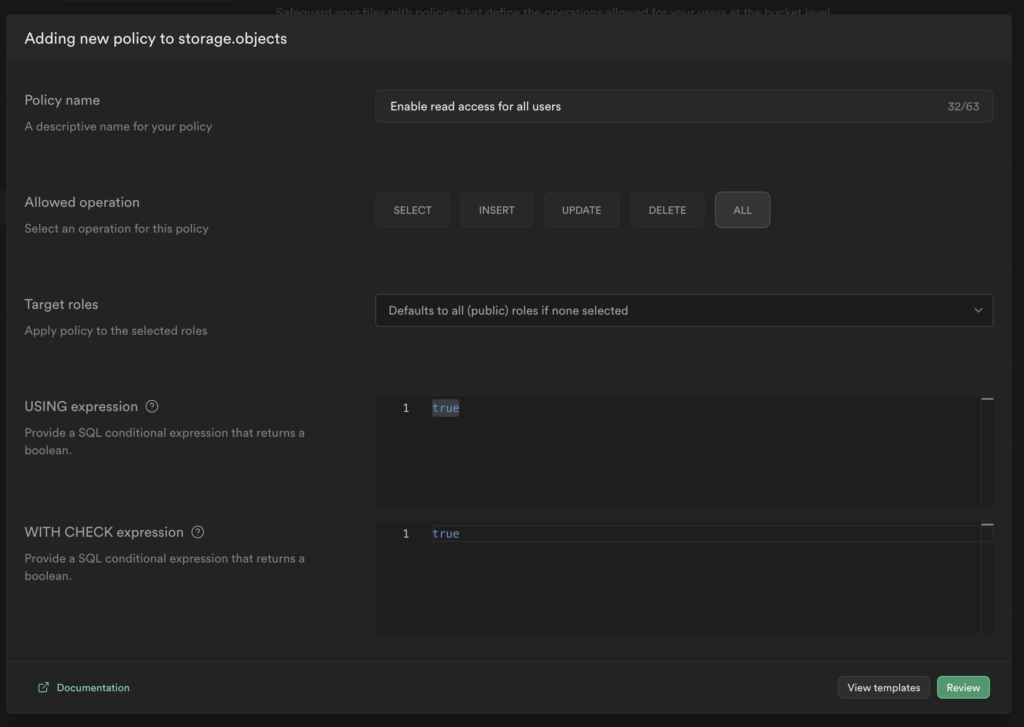Set allowed operation to DELETE
The width and height of the screenshot is (1024, 727).
(x=667, y=210)
